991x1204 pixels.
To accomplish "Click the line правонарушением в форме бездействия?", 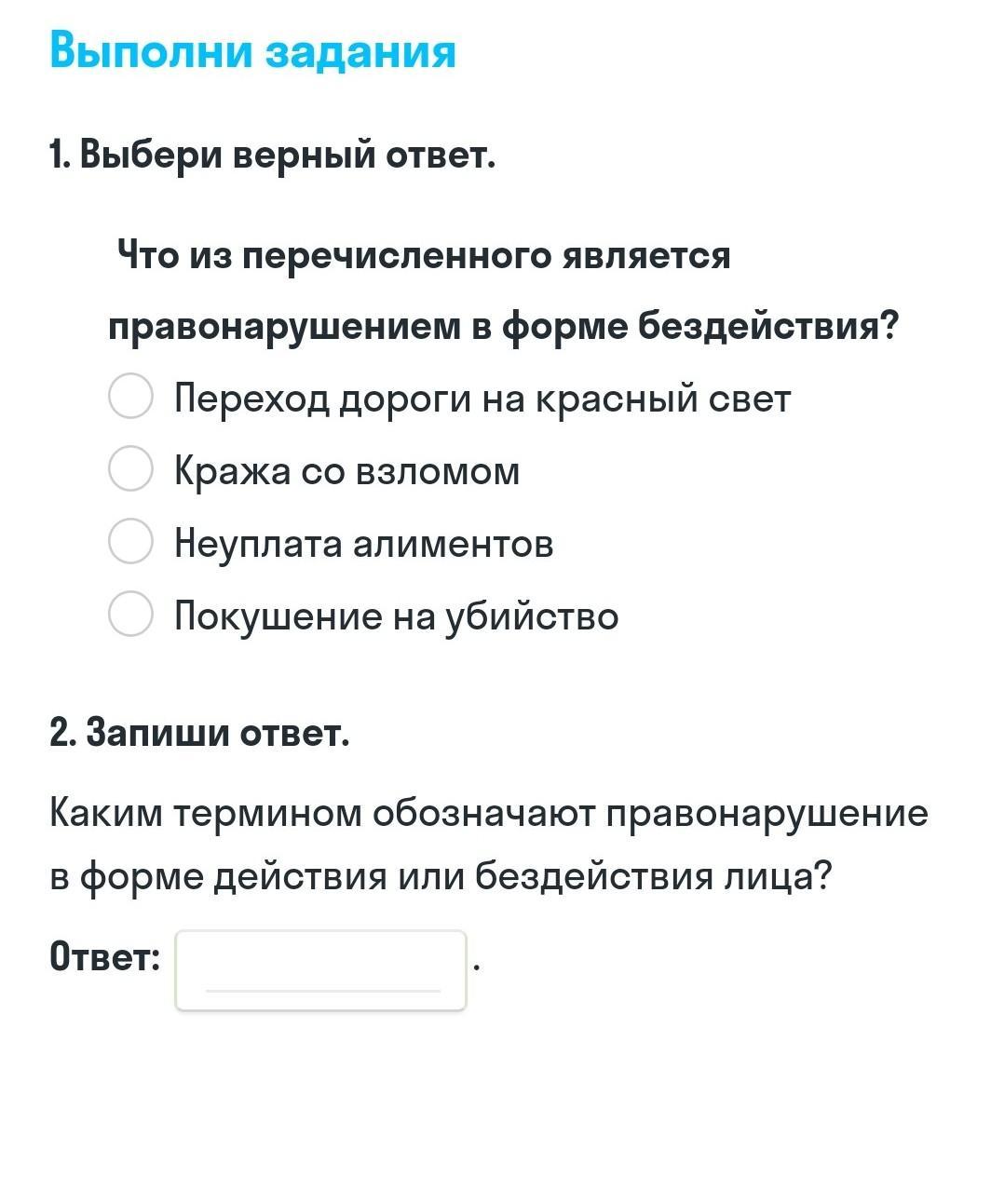I will click(504, 327).
